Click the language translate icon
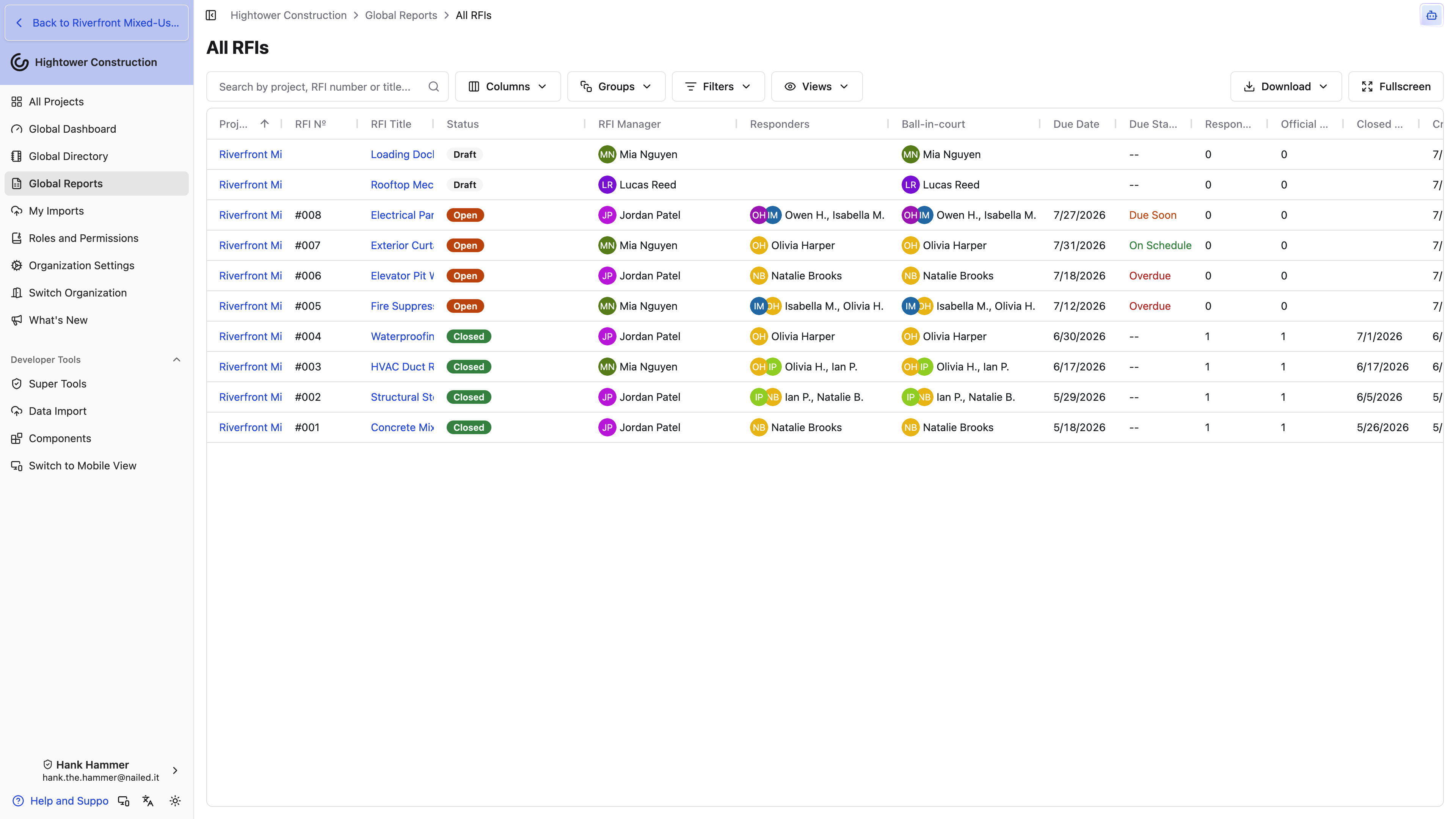The image size is (1456, 819). [x=148, y=801]
